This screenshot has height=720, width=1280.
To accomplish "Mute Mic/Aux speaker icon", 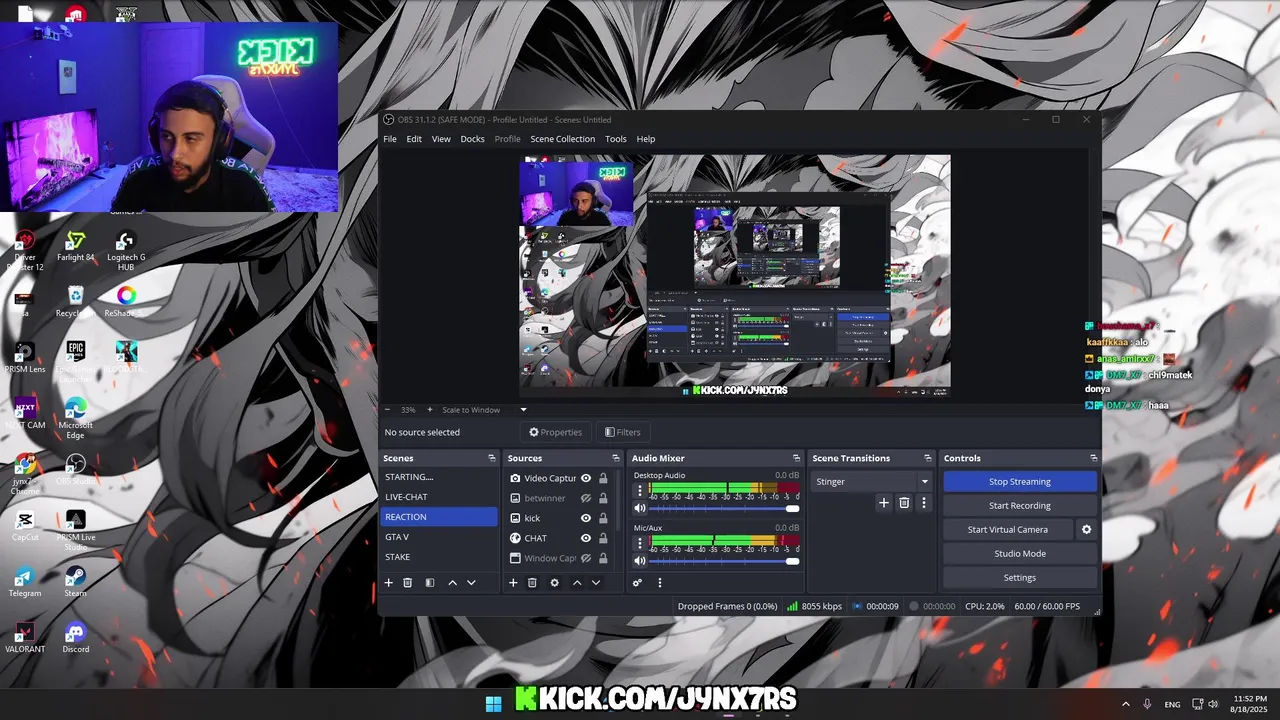I will point(640,561).
